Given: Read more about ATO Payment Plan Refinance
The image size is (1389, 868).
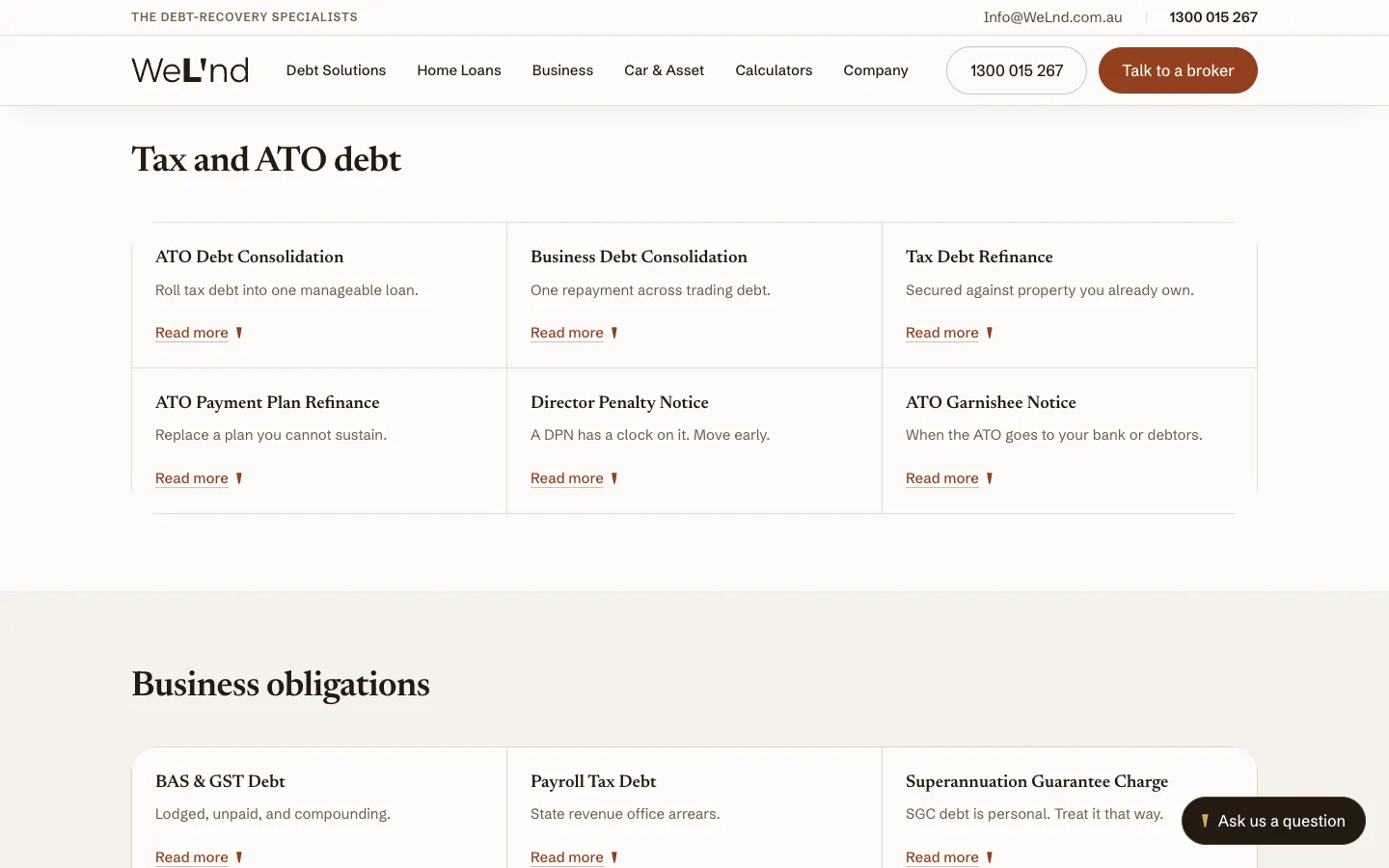Looking at the screenshot, I should coord(199,478).
